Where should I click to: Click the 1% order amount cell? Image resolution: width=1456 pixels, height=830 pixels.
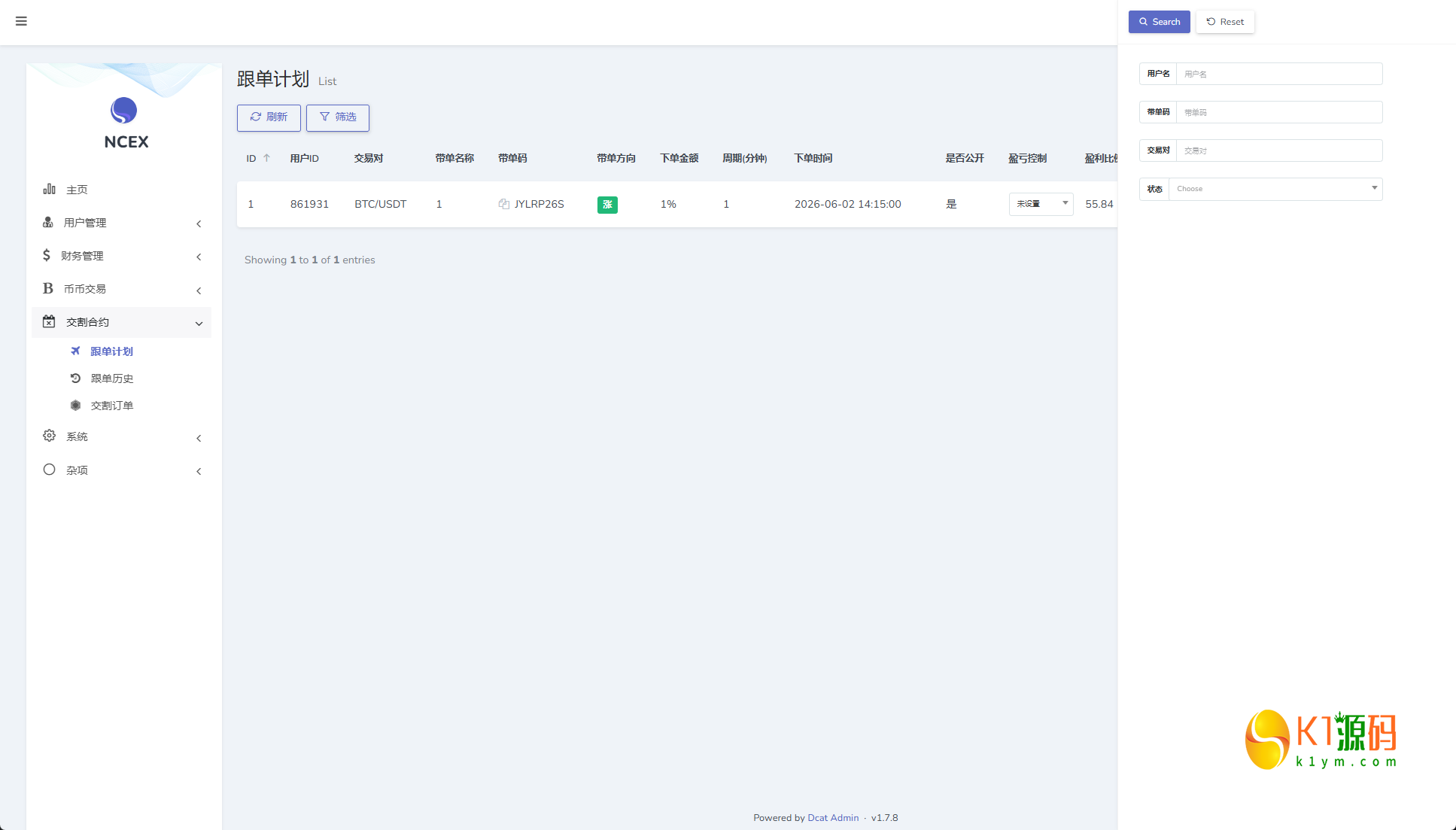[668, 204]
